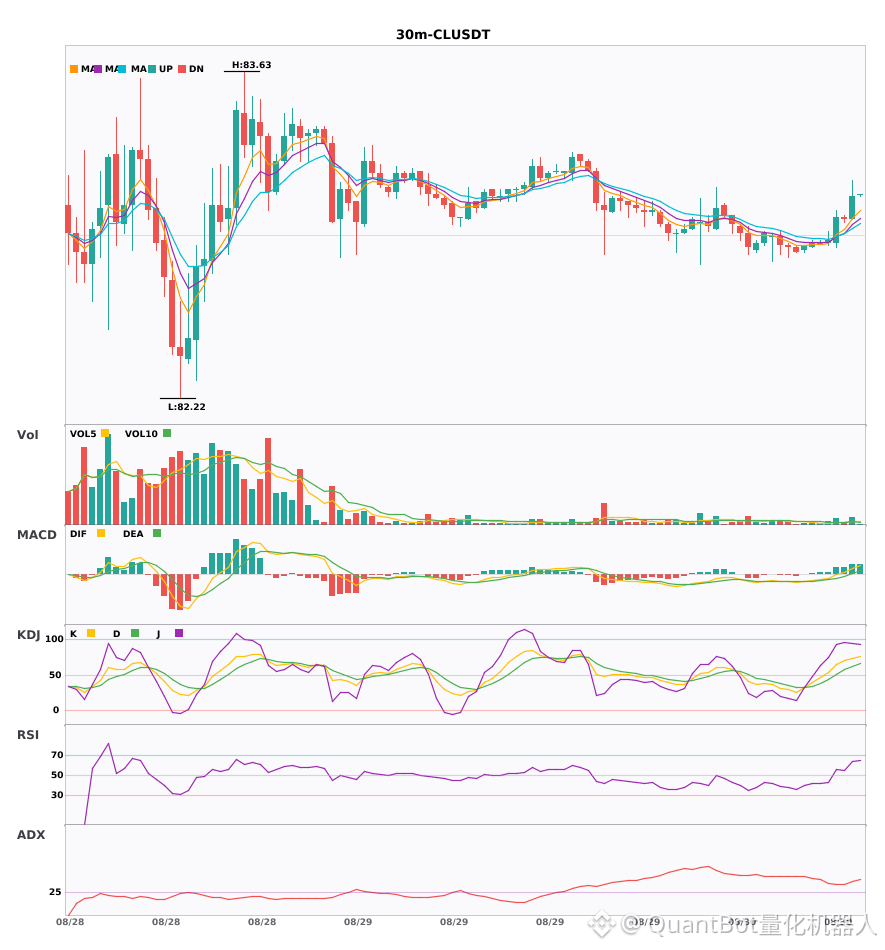Select the ADX panel label
The height and width of the screenshot is (950, 885).
31,835
